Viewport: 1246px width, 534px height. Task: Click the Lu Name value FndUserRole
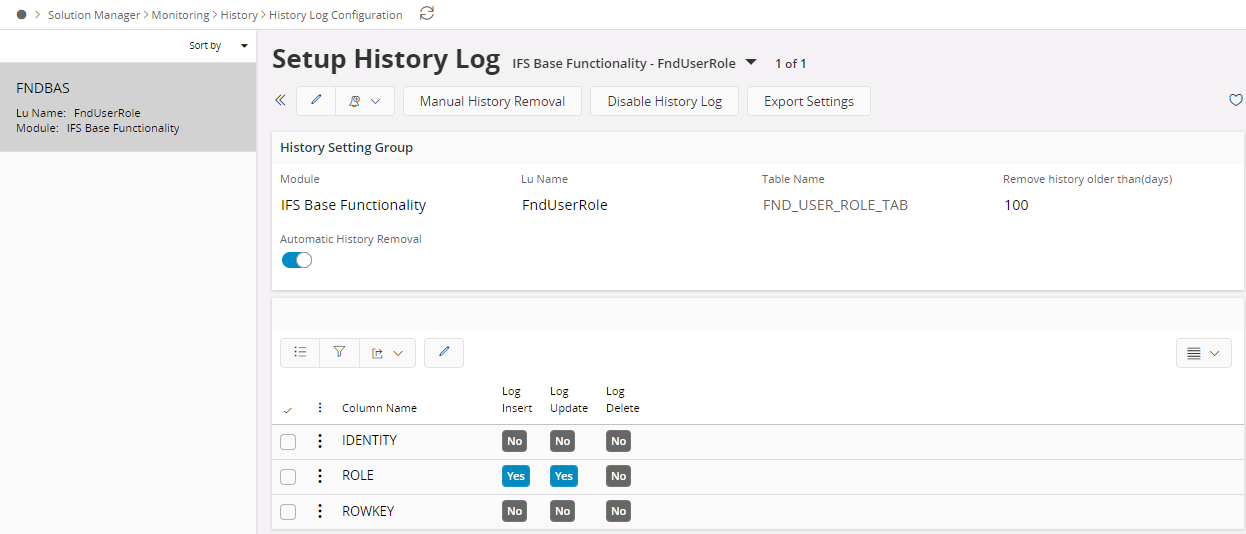(565, 205)
